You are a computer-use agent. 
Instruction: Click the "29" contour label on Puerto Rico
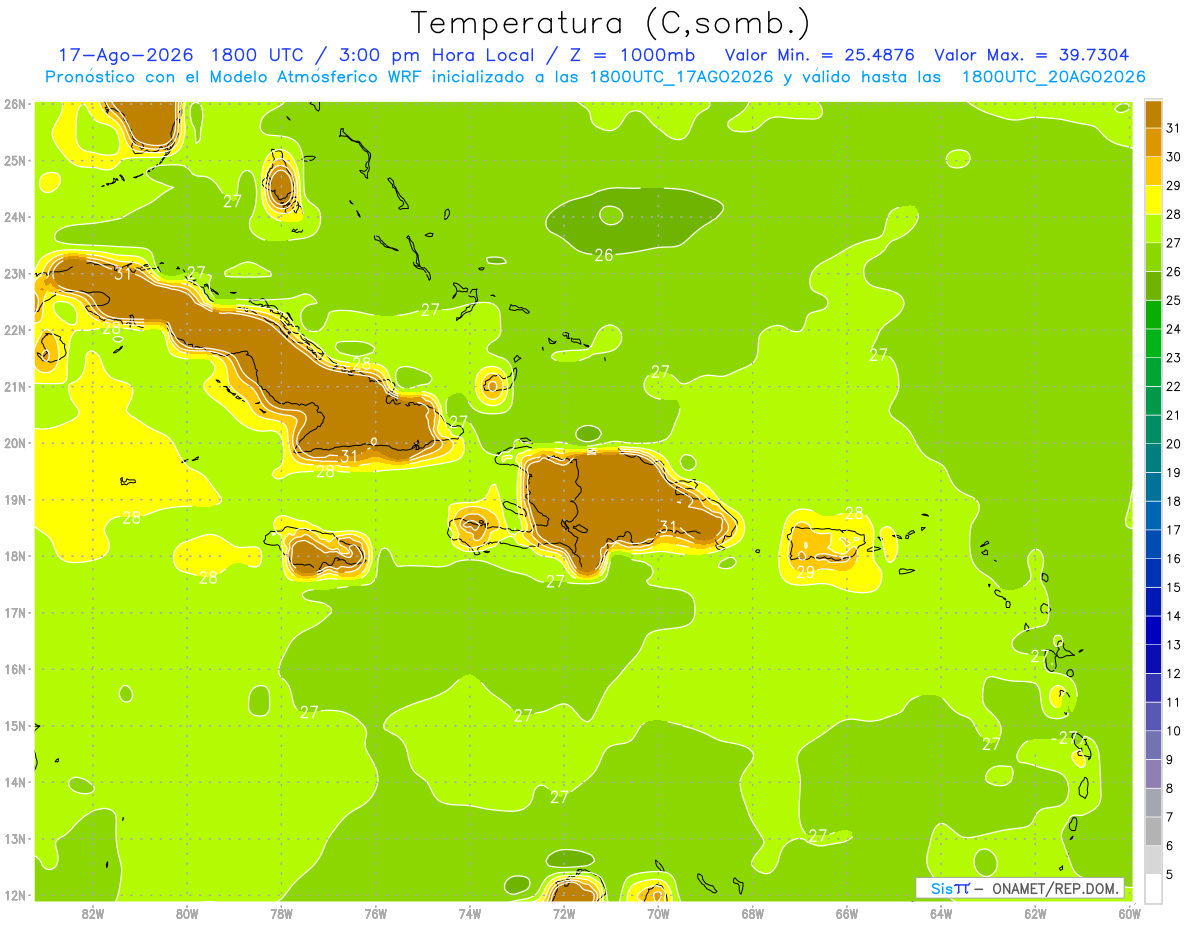tap(805, 573)
